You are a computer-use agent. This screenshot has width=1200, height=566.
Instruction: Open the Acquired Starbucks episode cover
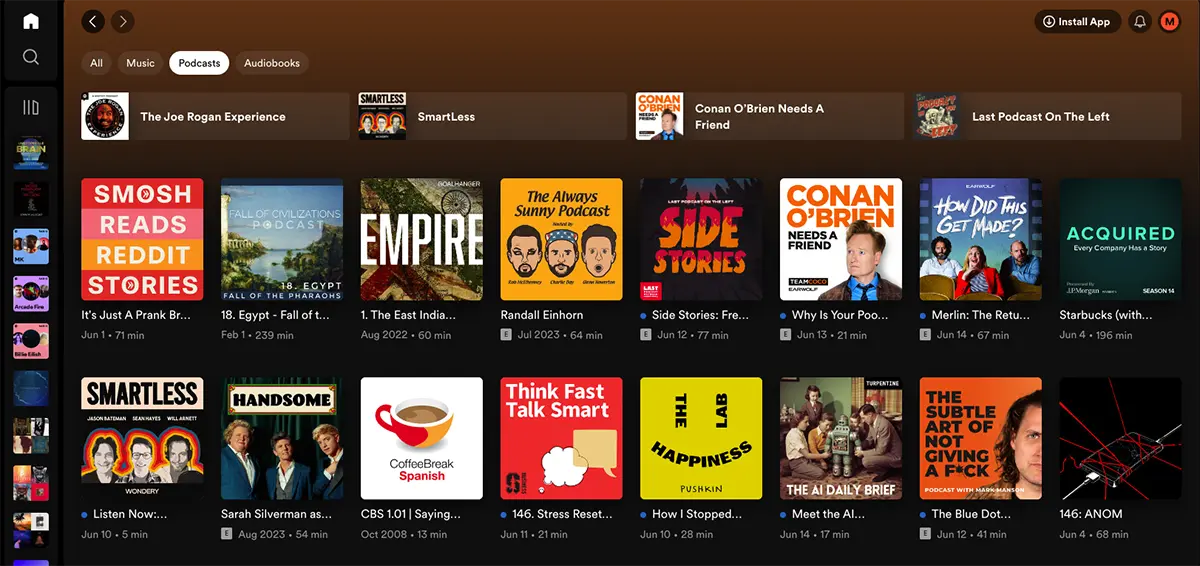[x=1120, y=240]
